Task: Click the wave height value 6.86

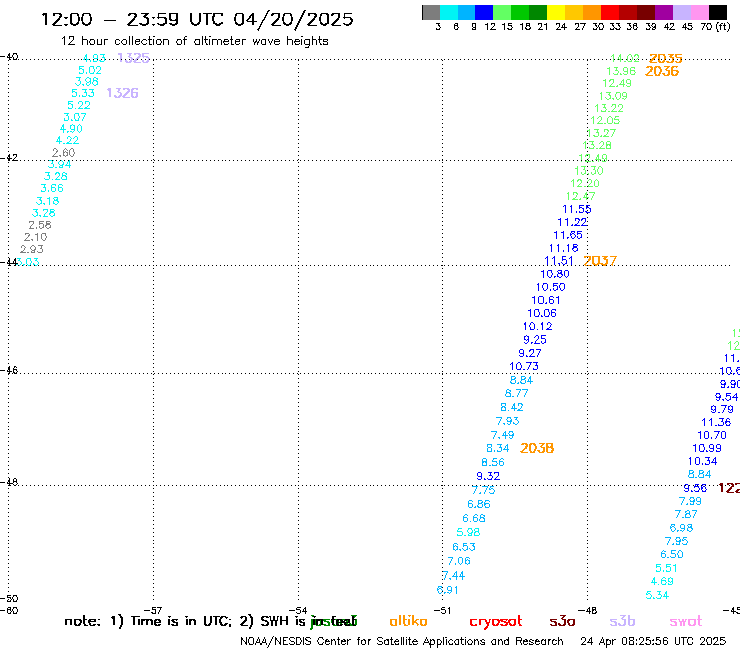Action: coord(479,505)
